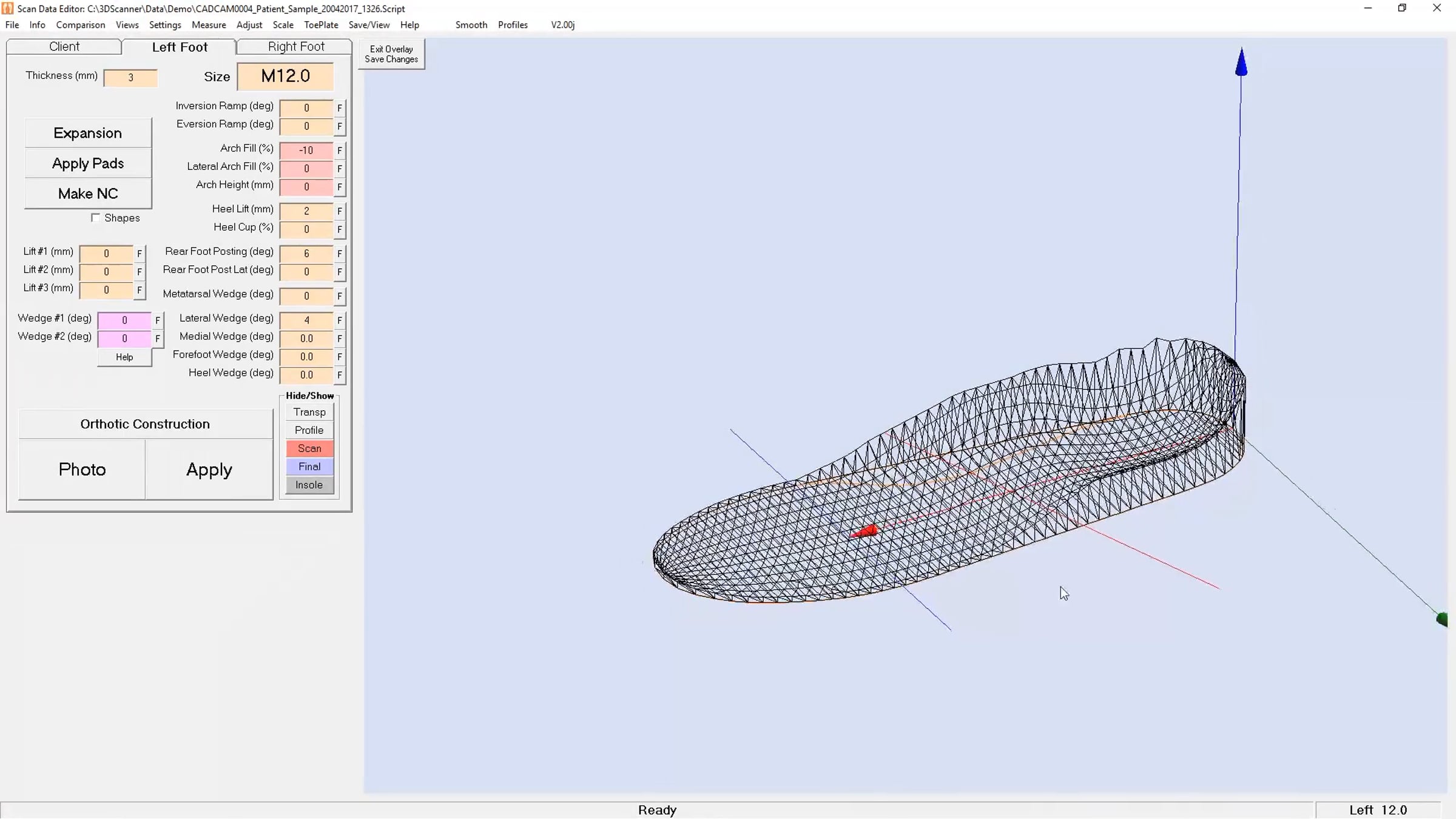1456x819 pixels.
Task: Click the F button beside Lateral Wedge
Action: 340,320
